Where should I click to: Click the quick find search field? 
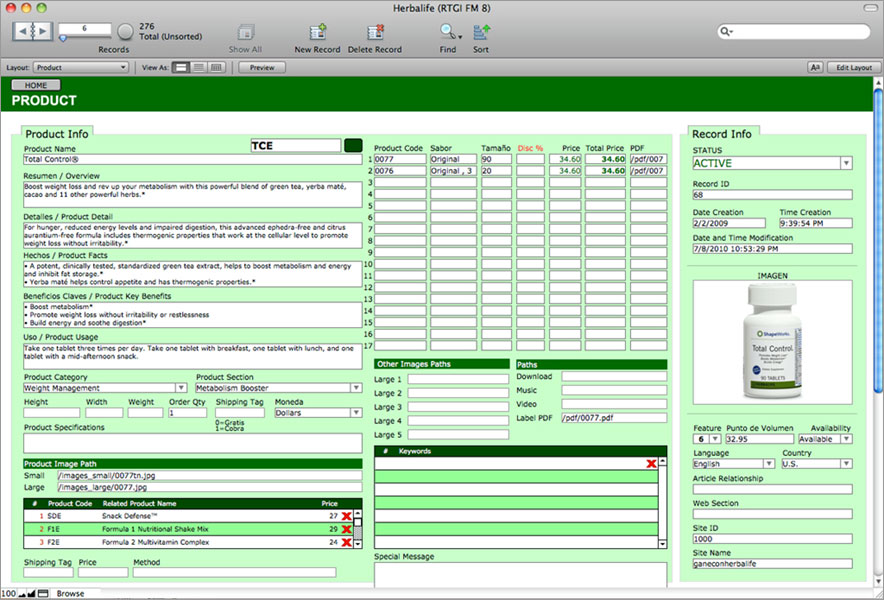tap(794, 32)
